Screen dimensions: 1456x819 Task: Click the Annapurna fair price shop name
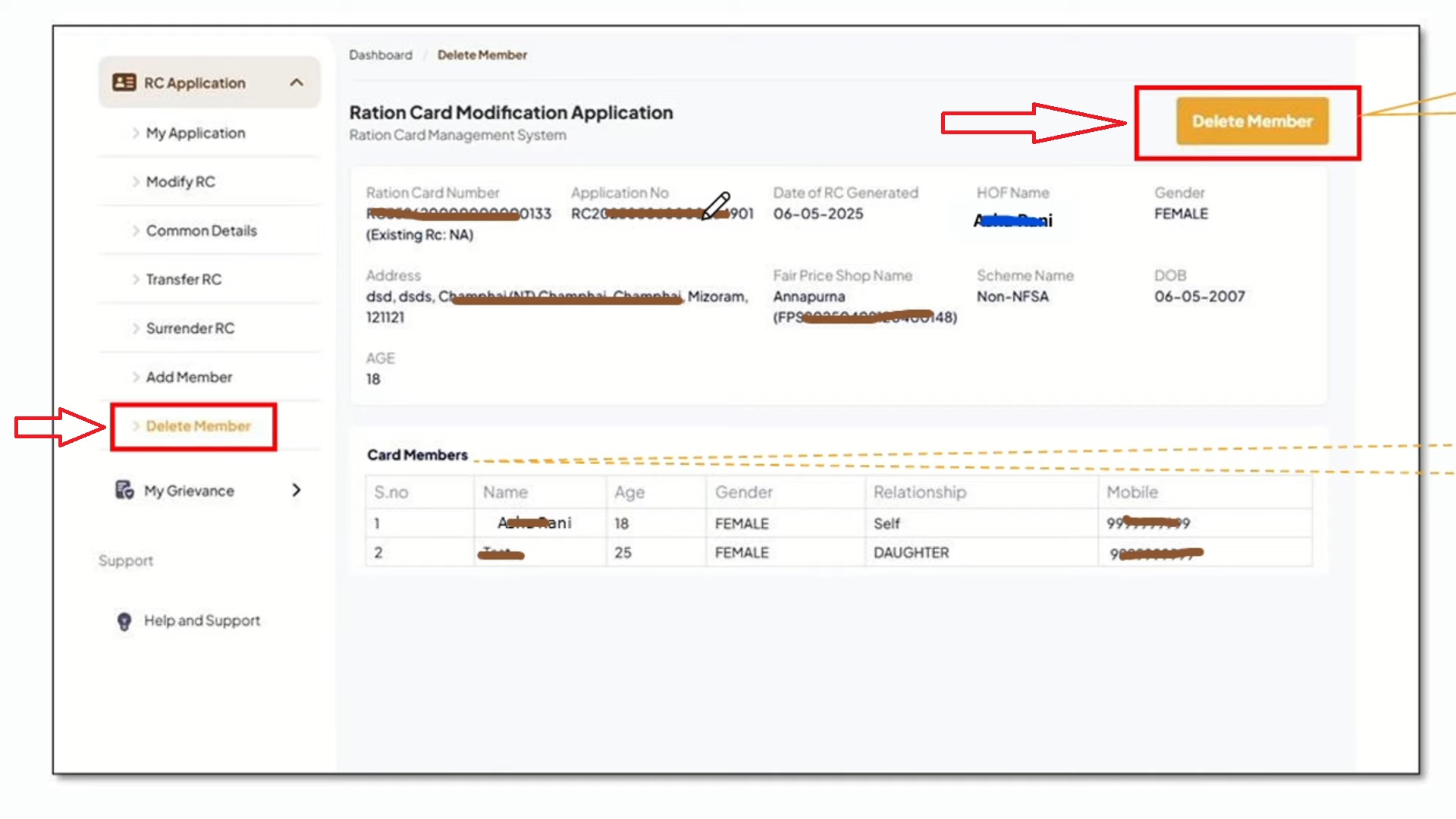click(x=809, y=297)
